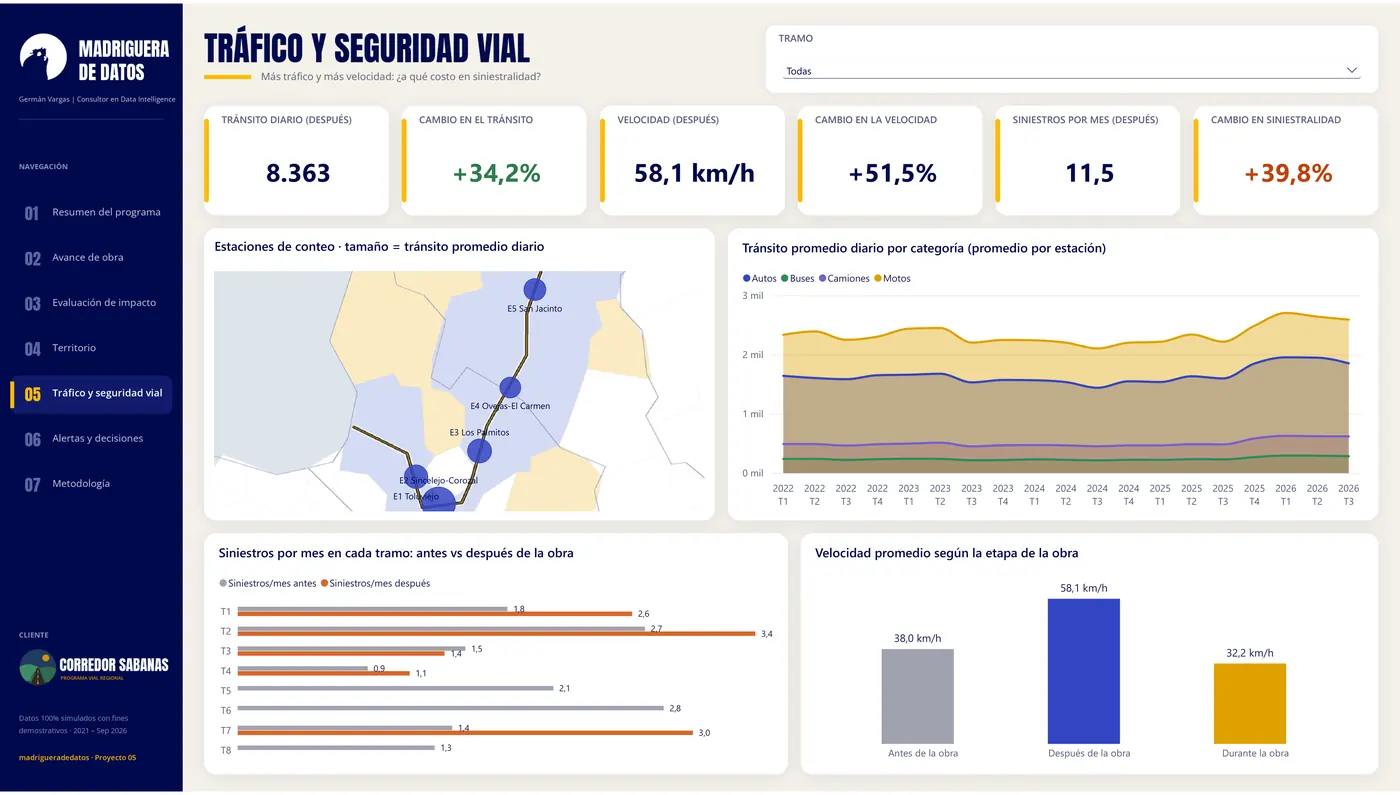Navigate to Evaluación de impacto
The width and height of the screenshot is (1400, 795).
tap(92, 303)
